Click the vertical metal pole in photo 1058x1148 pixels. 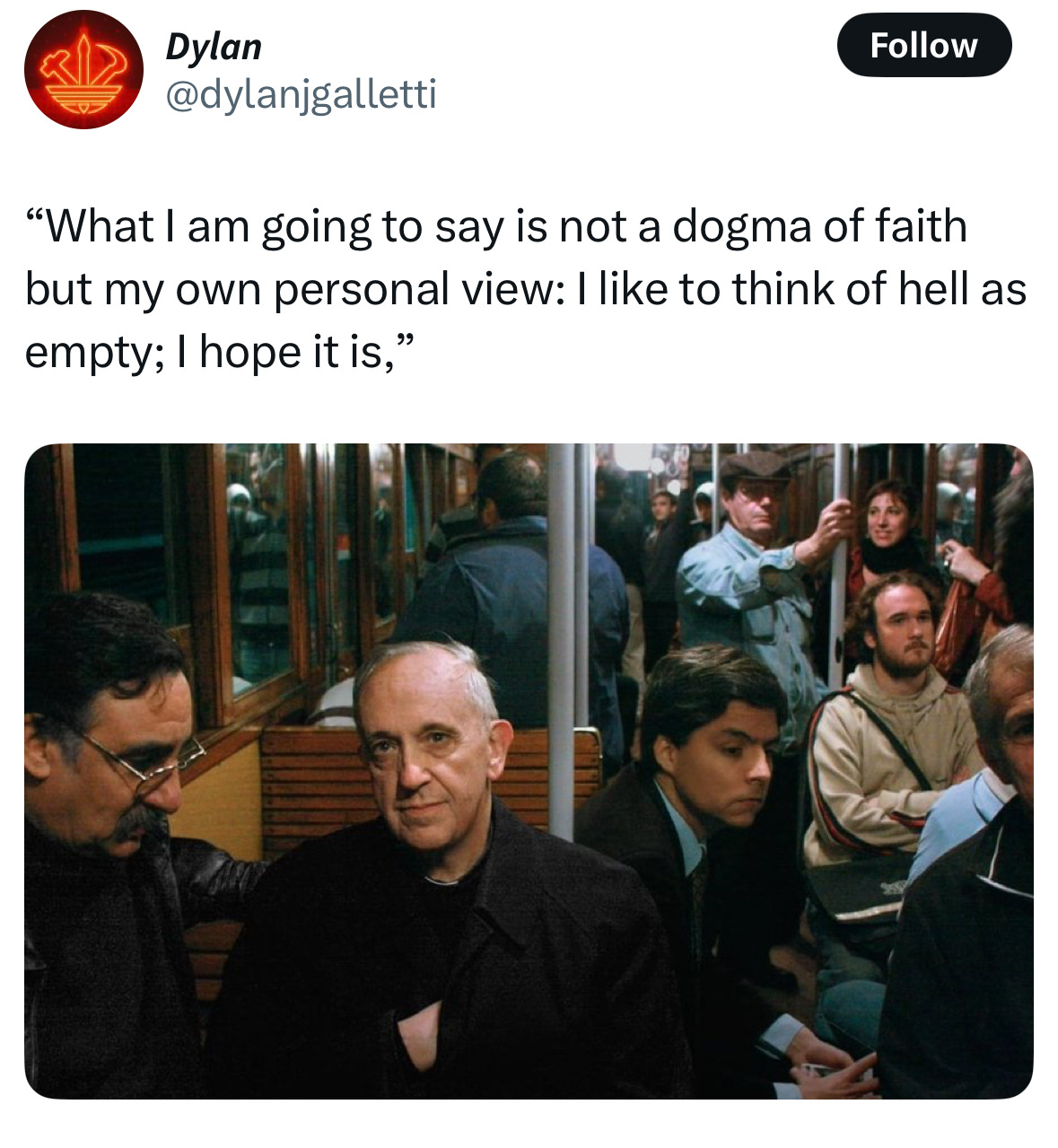tap(561, 642)
